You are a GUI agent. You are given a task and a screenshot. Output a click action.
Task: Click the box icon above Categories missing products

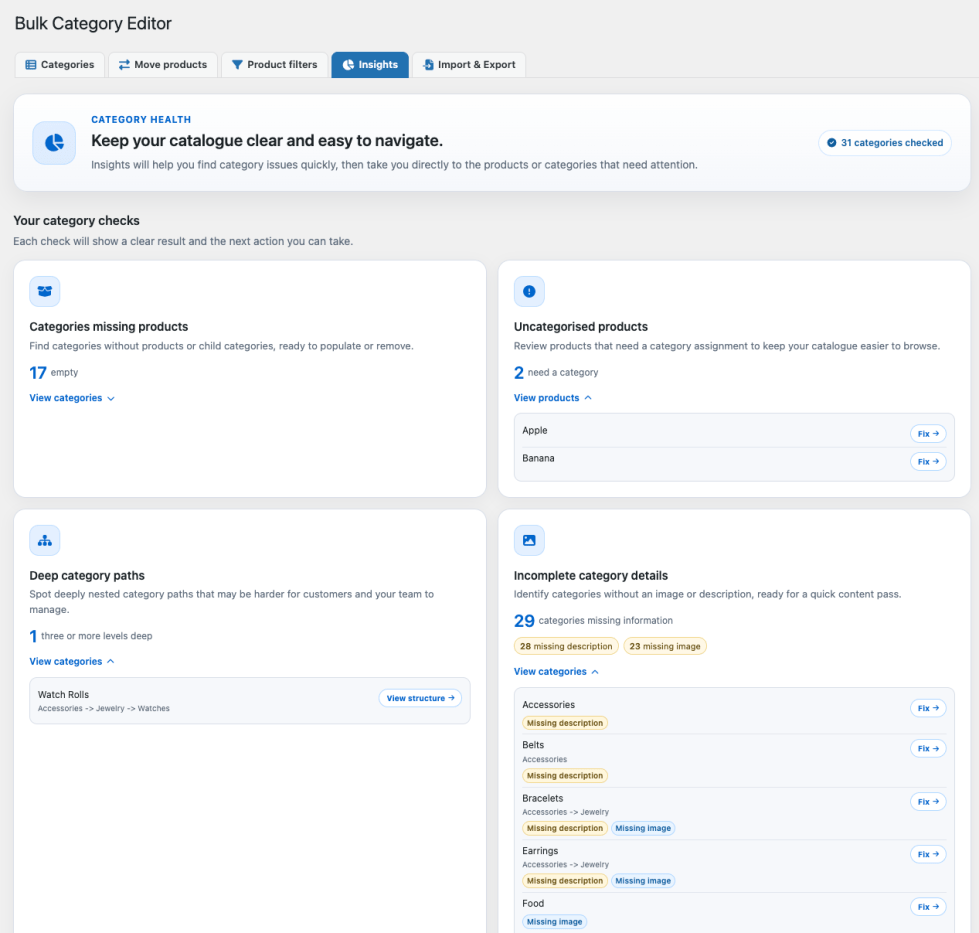click(44, 291)
